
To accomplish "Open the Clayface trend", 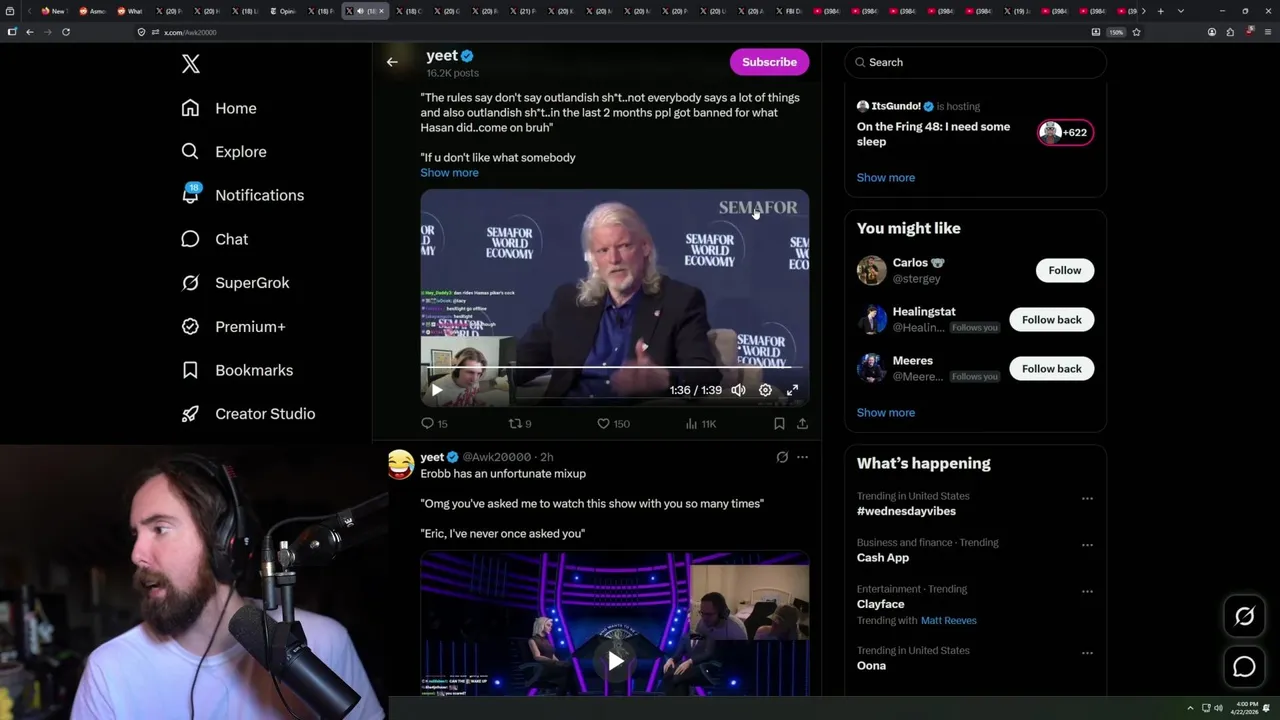I will coord(880,604).
